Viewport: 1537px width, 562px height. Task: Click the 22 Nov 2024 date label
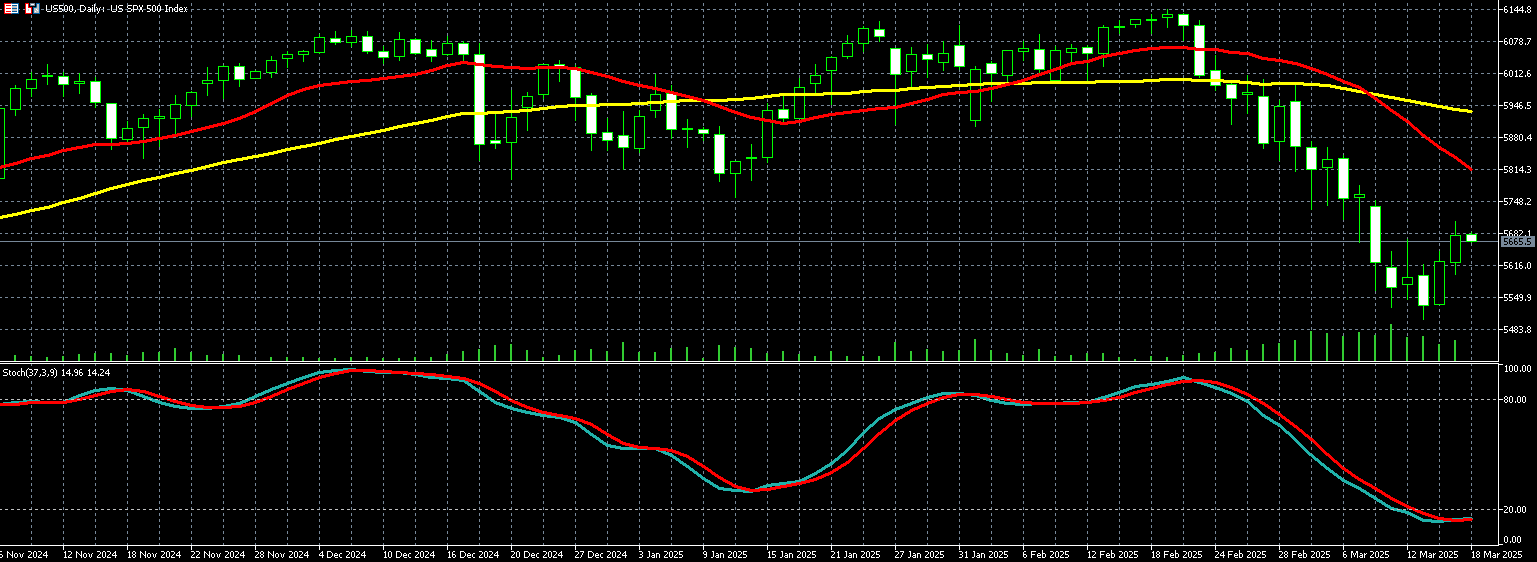pyautogui.click(x=217, y=554)
